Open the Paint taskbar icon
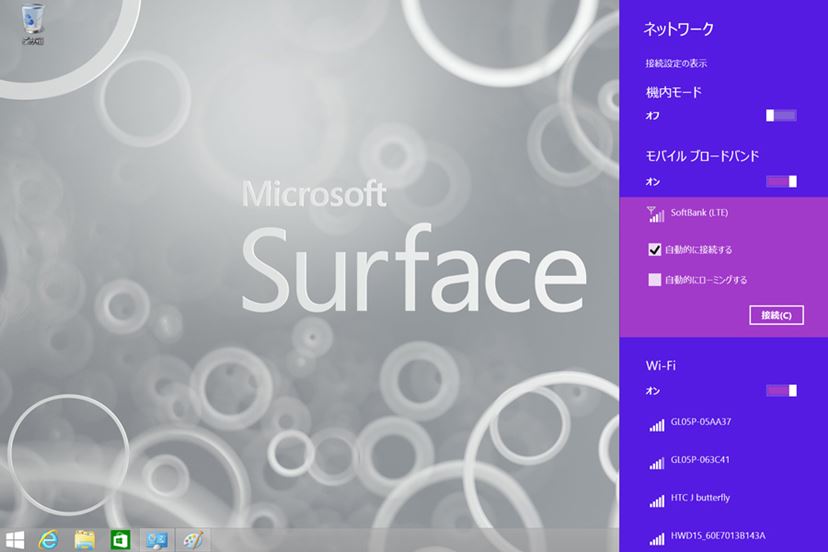828x552 pixels. coord(193,540)
